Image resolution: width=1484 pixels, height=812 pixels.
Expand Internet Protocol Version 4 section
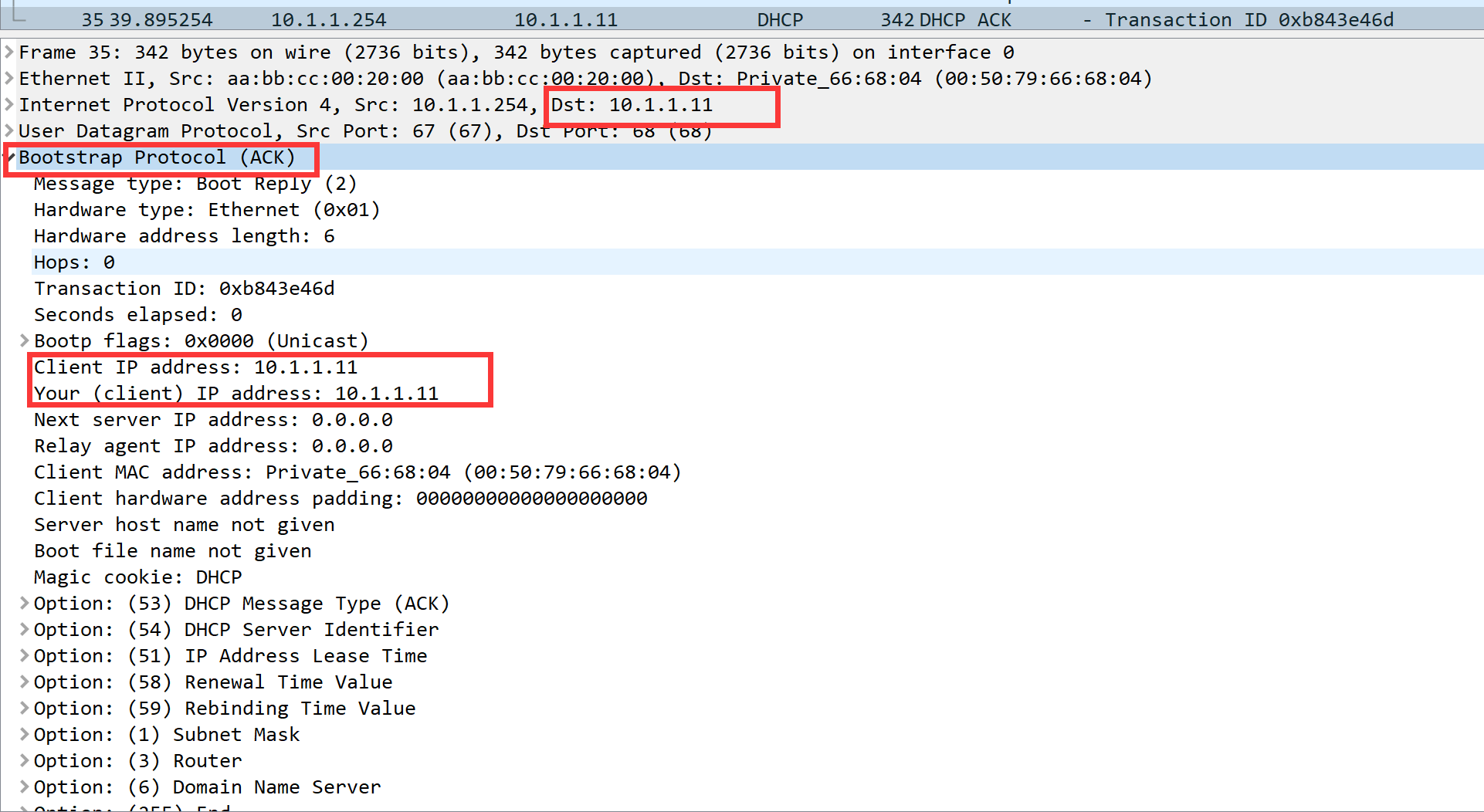(9, 105)
